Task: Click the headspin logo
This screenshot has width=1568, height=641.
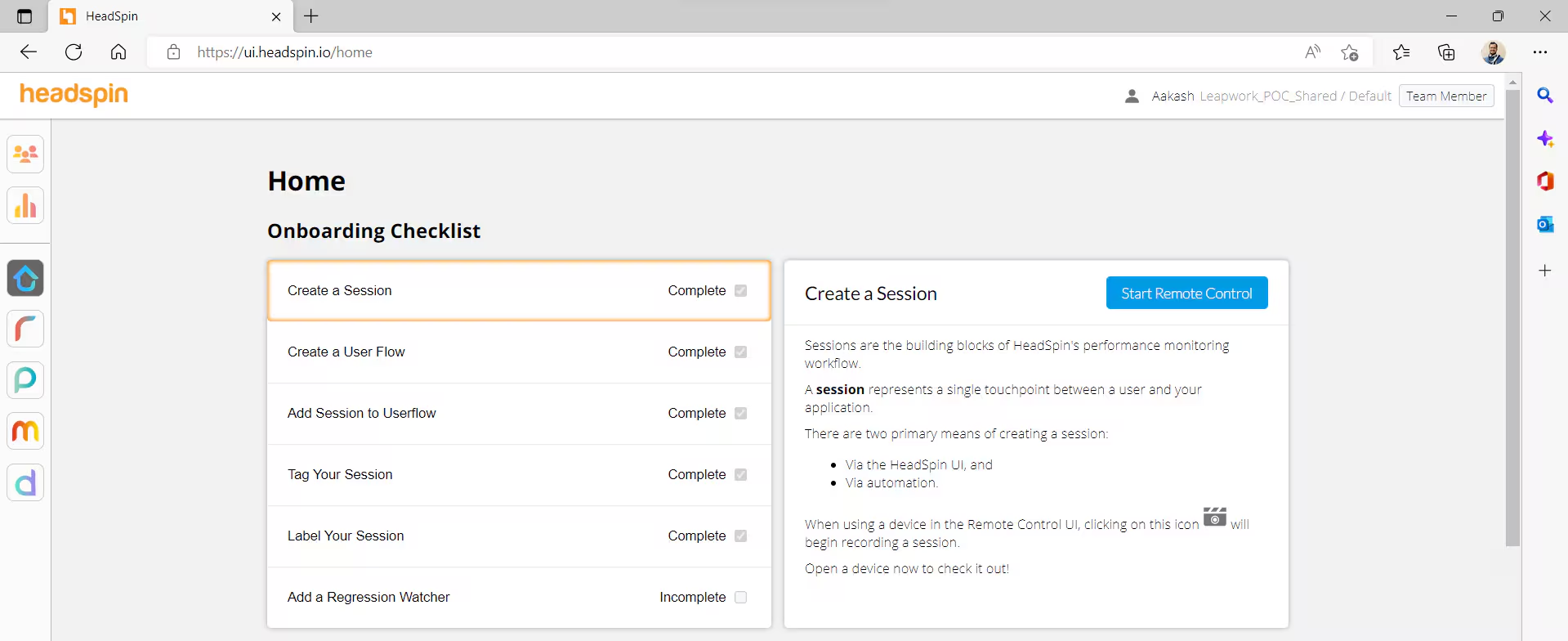Action: pos(74,95)
